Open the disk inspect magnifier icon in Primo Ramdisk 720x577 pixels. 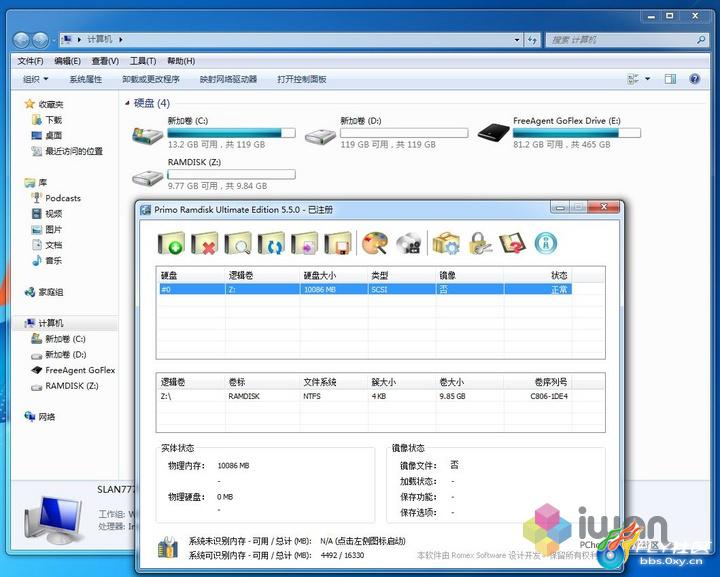click(x=238, y=243)
